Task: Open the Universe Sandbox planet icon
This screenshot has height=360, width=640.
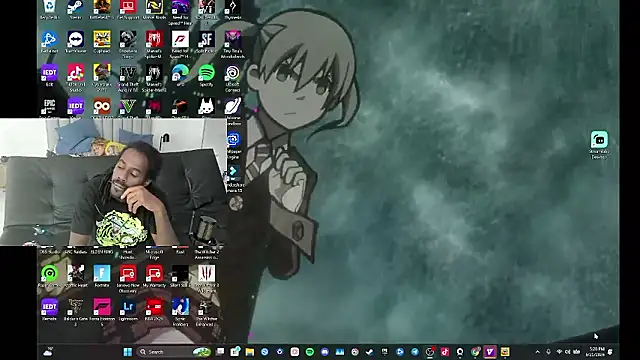Action: click(233, 111)
